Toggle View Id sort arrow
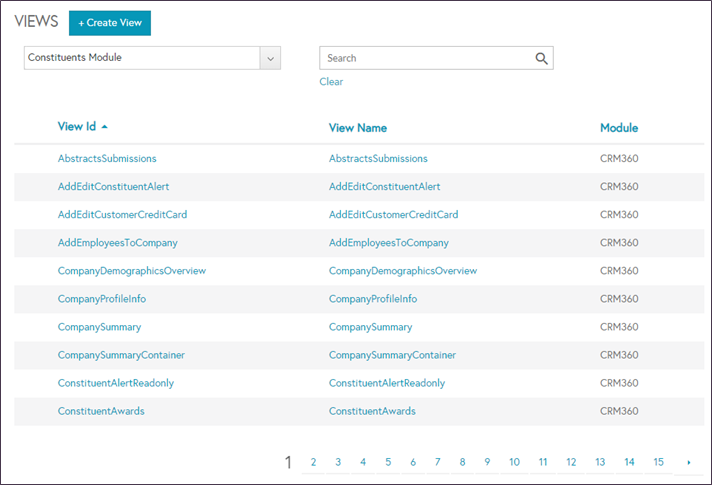Viewport: 712px width, 485px height. pyautogui.click(x=104, y=127)
